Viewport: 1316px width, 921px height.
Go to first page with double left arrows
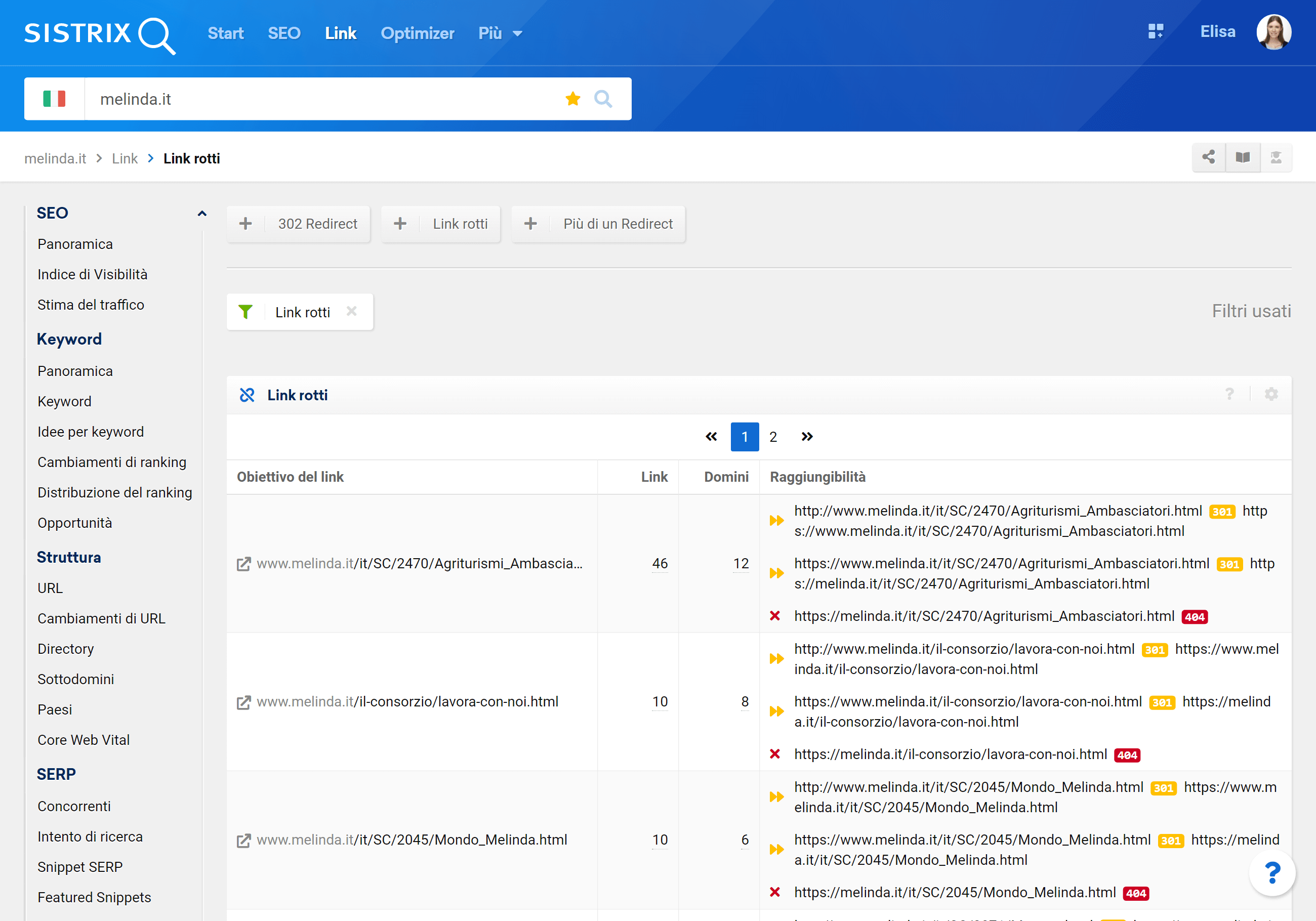coord(711,437)
